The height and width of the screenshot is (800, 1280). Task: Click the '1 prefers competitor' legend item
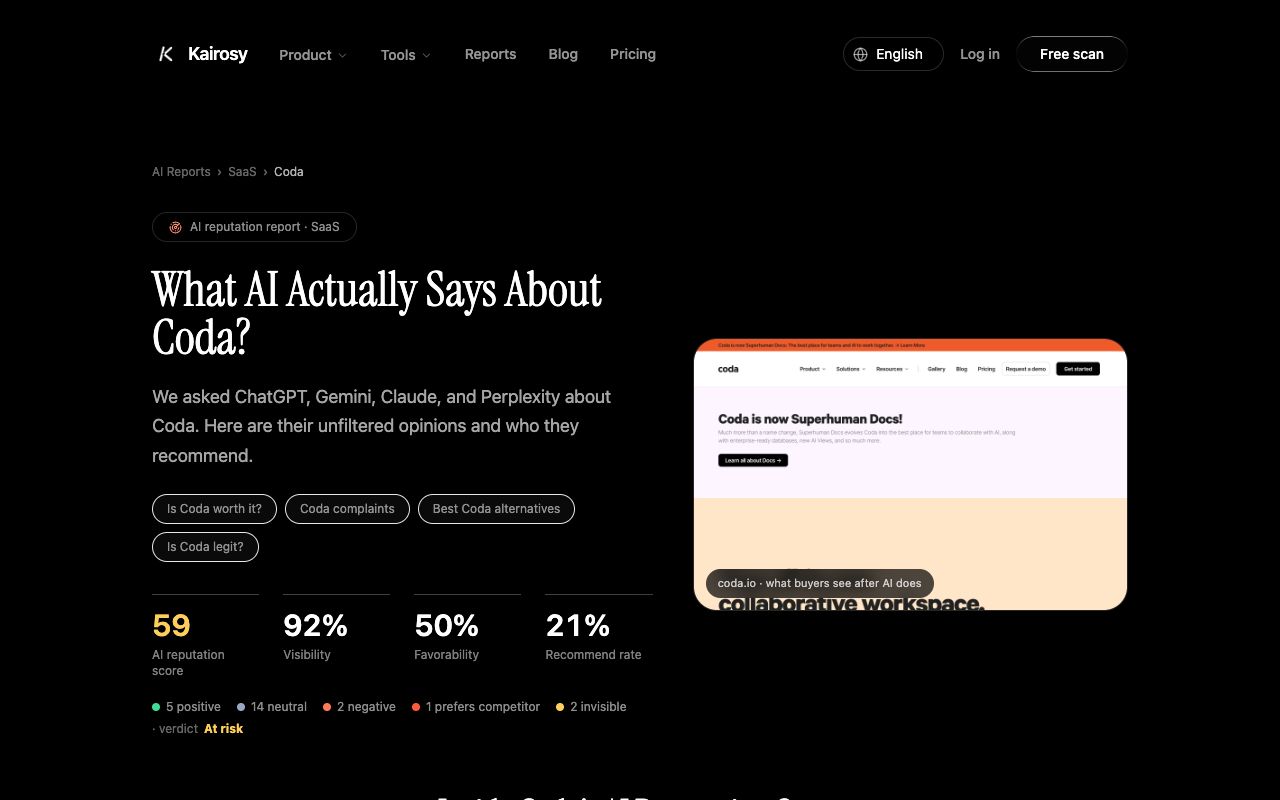click(476, 707)
